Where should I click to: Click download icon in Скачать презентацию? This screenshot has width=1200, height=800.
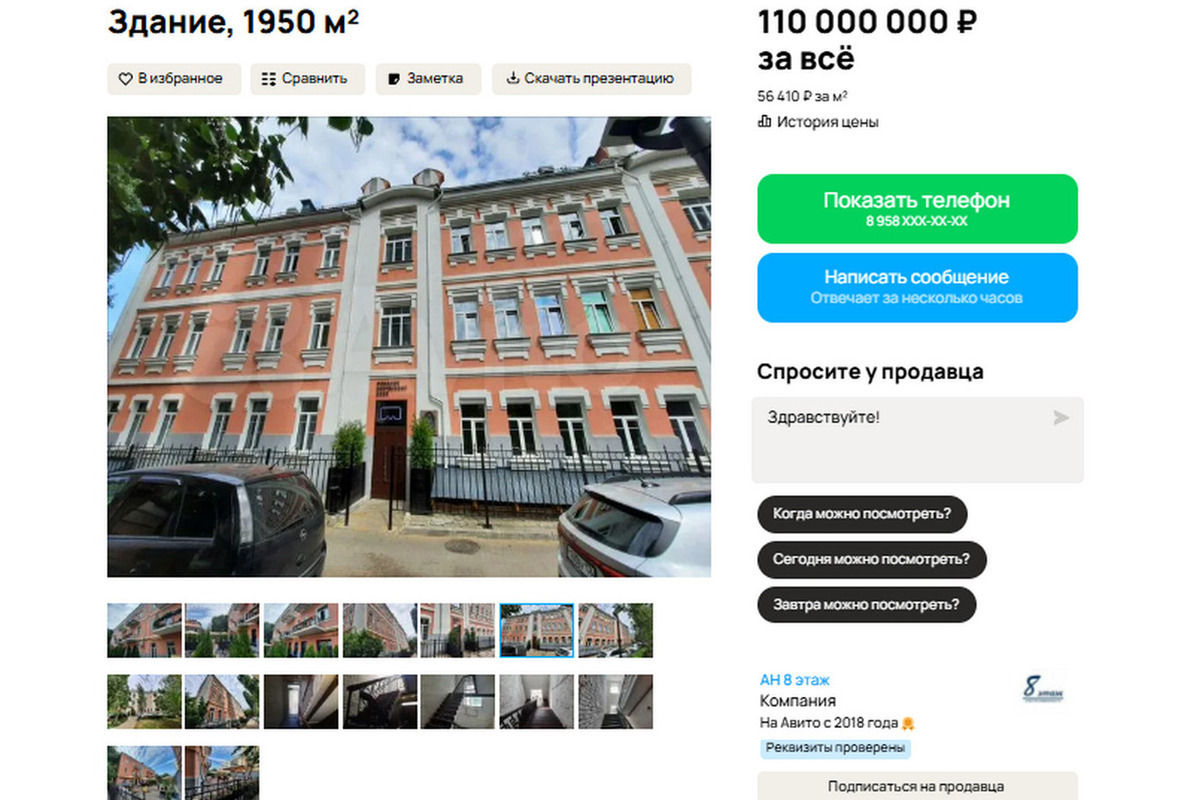coord(513,78)
